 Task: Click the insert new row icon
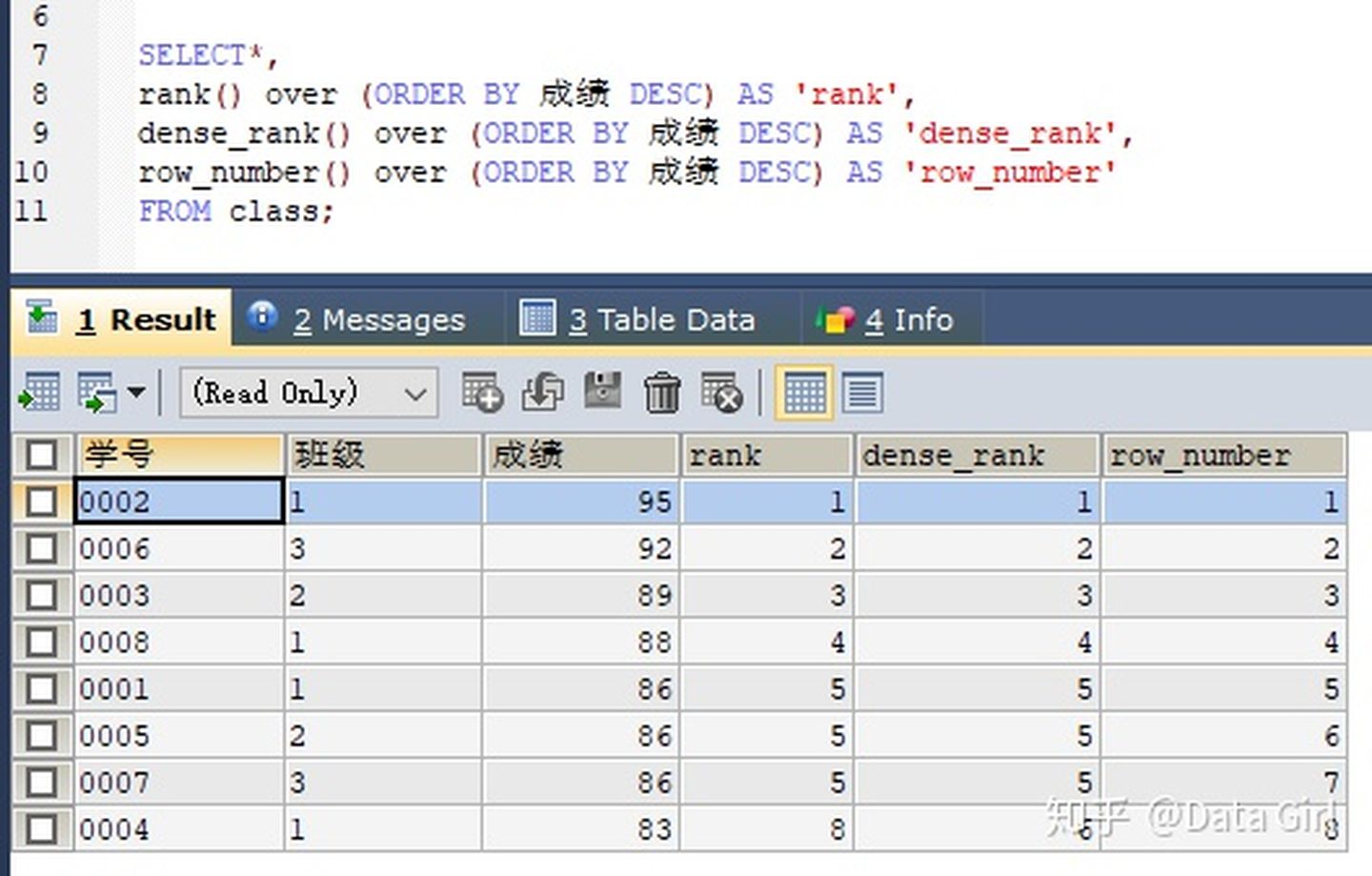[481, 392]
